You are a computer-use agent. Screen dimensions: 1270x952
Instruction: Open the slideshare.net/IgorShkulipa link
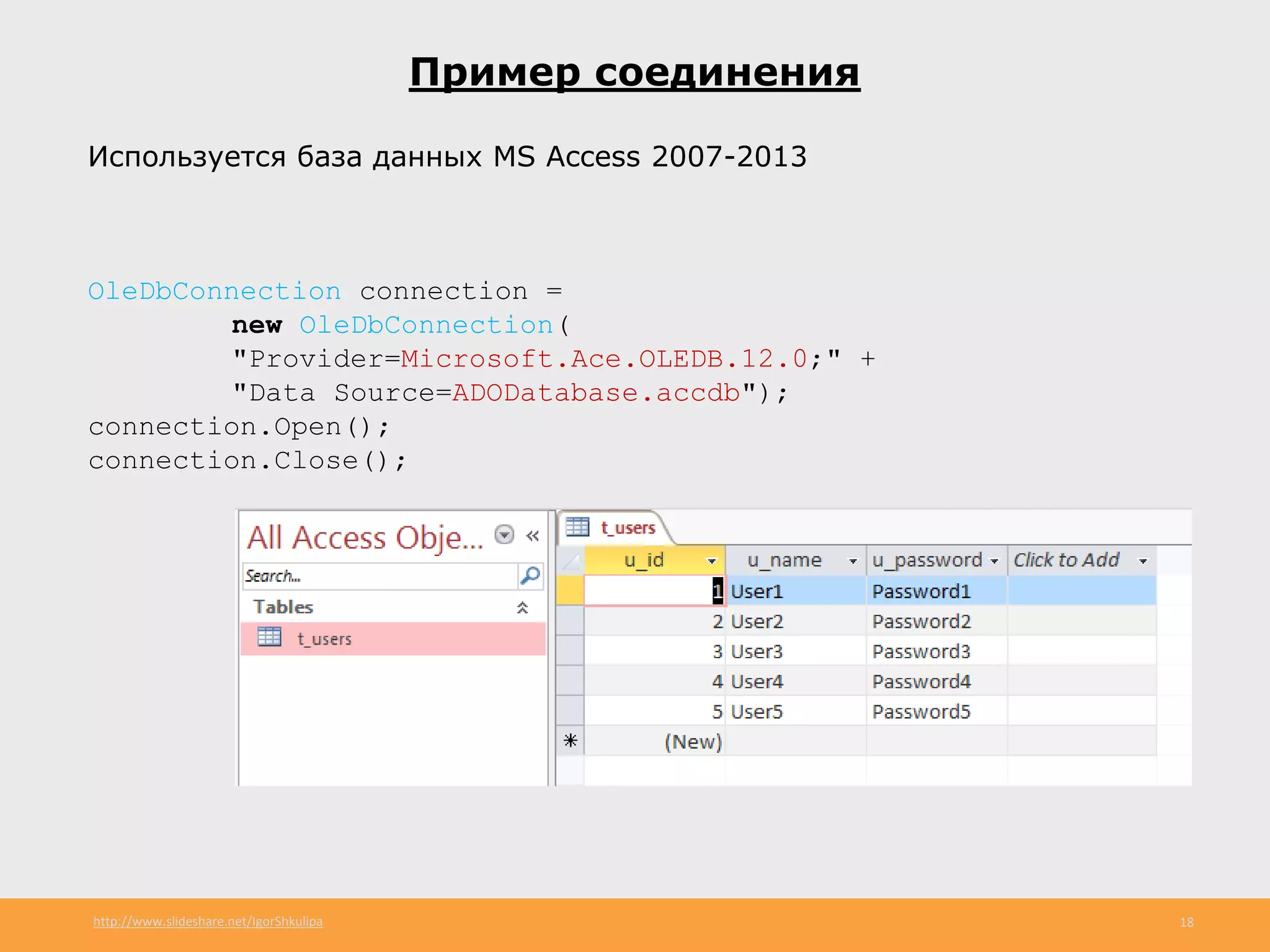click(208, 922)
